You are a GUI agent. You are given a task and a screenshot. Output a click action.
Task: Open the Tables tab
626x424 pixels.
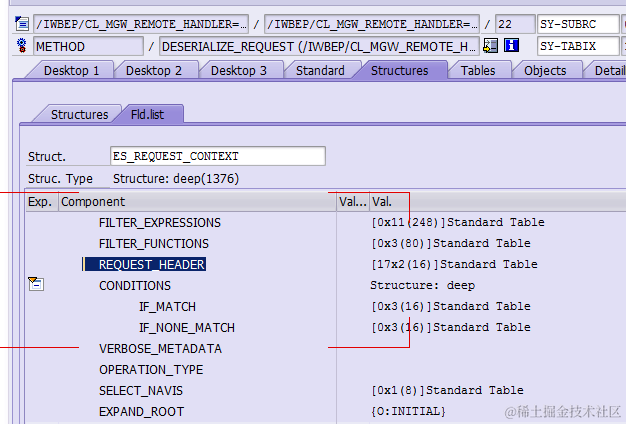click(x=478, y=71)
